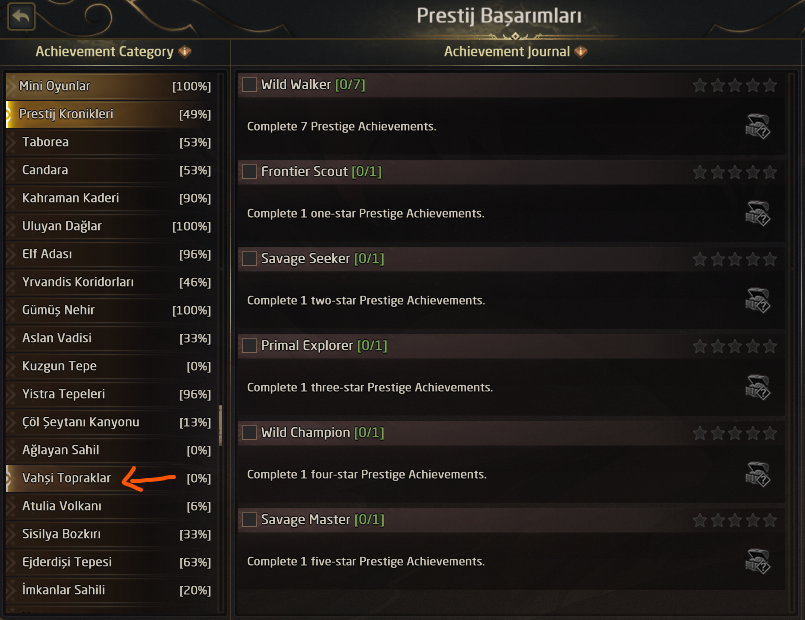Image resolution: width=805 pixels, height=620 pixels.
Task: Select the Taborea category
Action: 46,142
